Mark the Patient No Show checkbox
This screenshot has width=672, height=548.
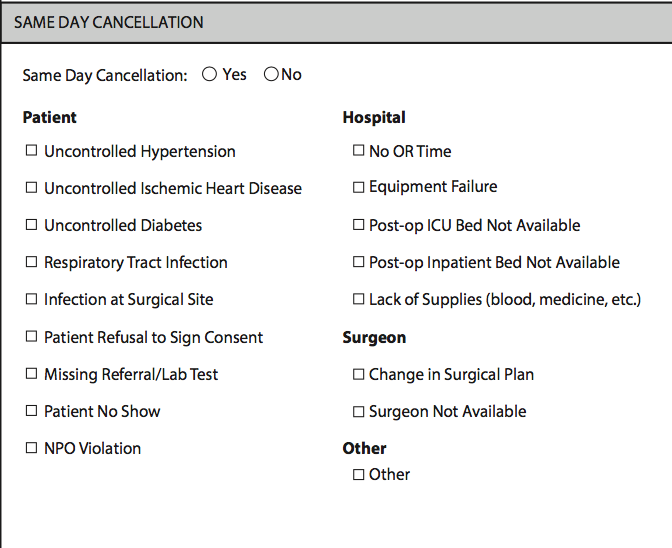(x=31, y=410)
